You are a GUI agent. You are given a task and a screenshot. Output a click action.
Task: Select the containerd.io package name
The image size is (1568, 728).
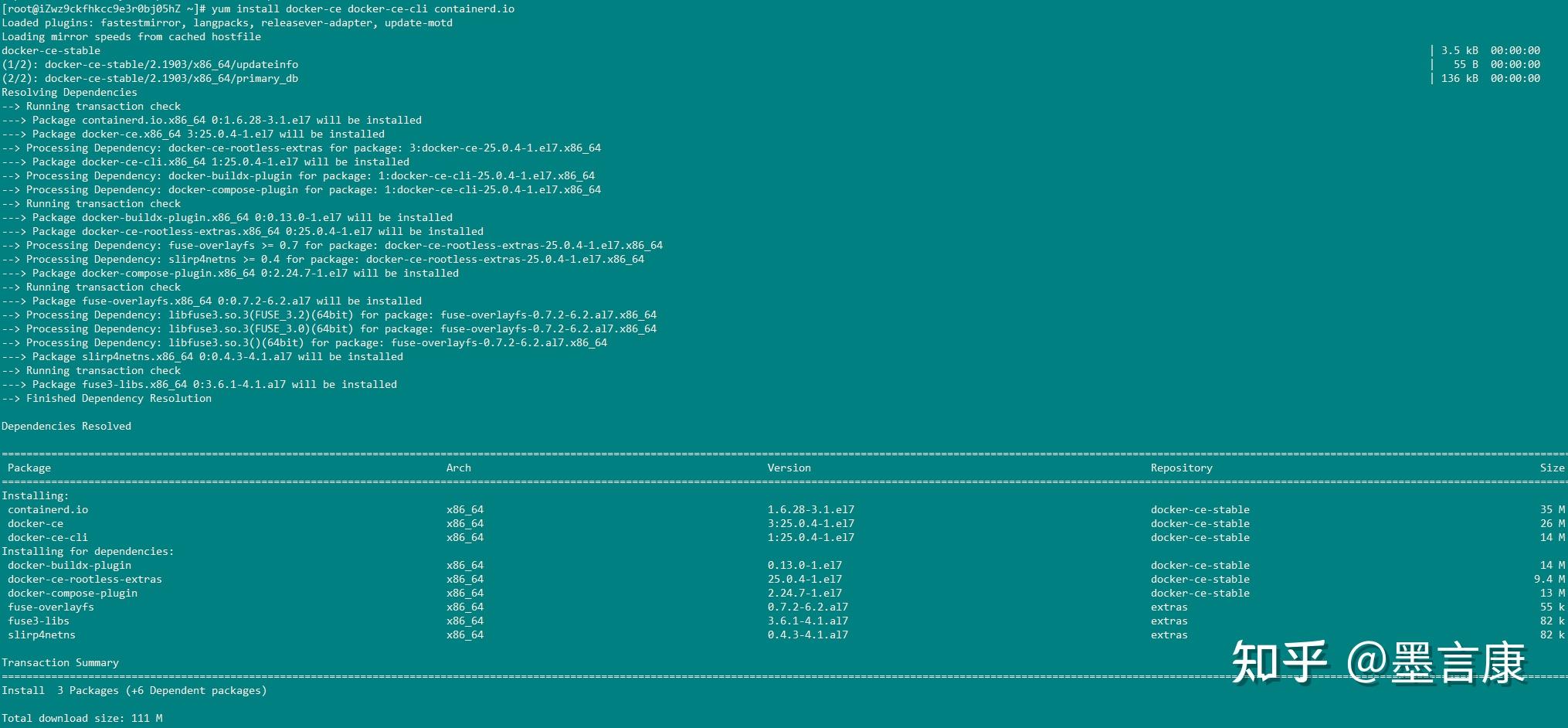pyautogui.click(x=48, y=509)
